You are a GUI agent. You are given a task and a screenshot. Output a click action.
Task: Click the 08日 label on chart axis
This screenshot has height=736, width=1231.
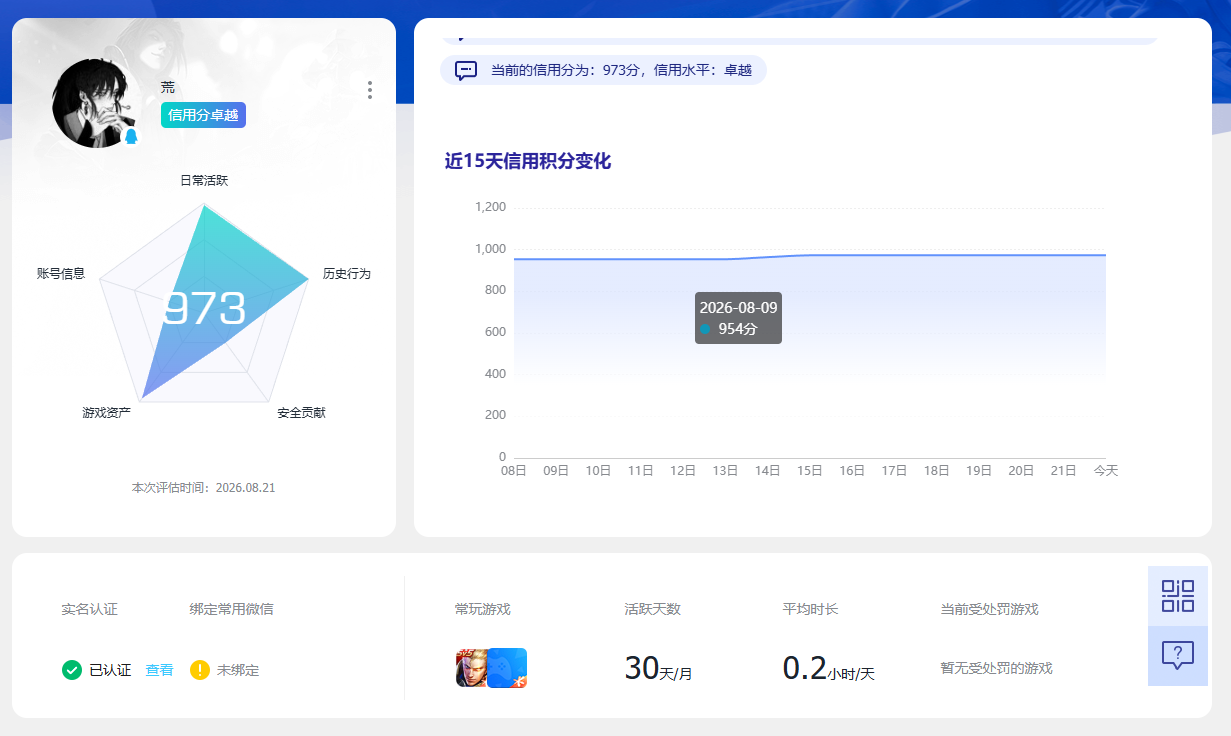point(514,470)
